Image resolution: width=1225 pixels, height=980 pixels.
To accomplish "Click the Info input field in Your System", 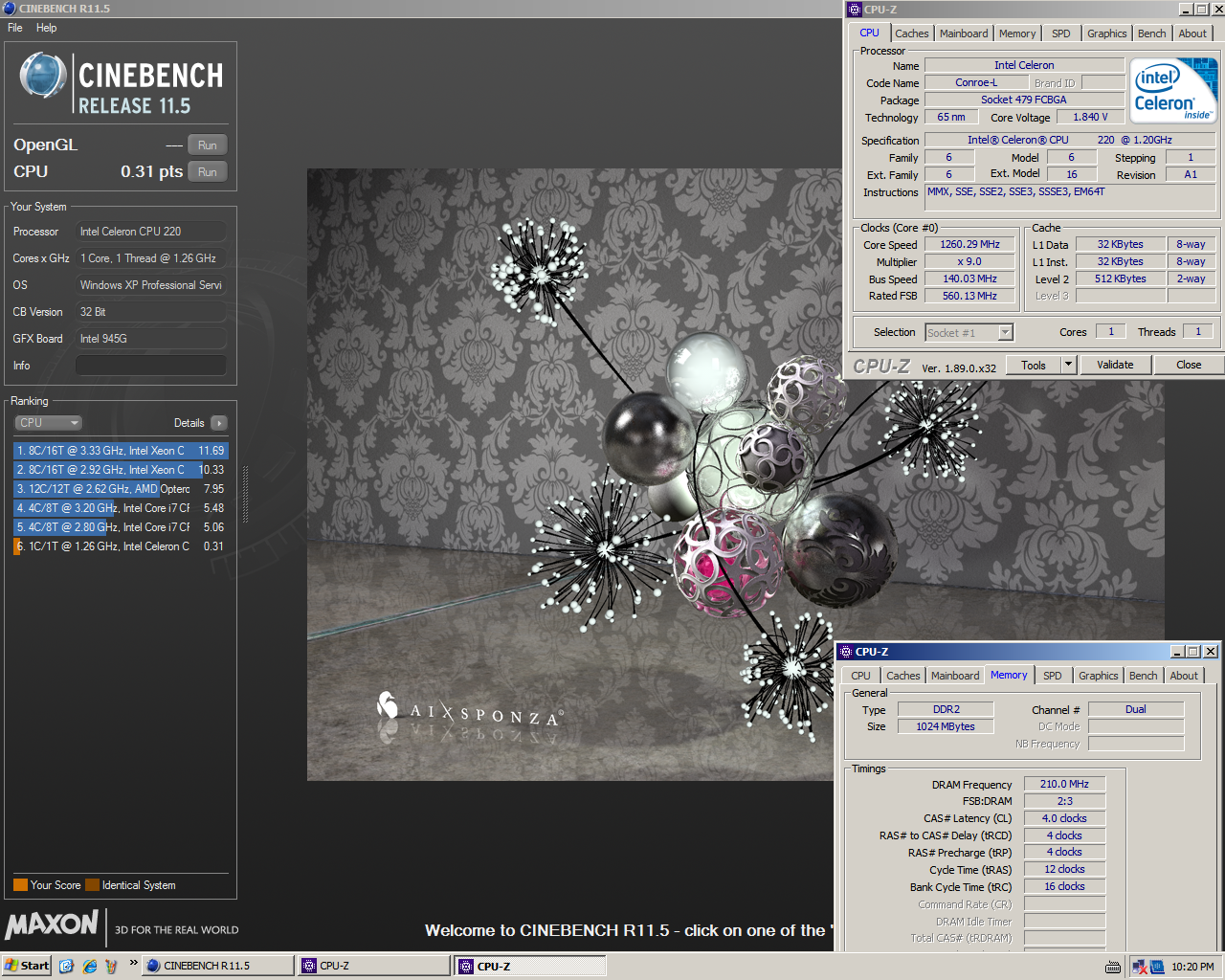I will [151, 366].
